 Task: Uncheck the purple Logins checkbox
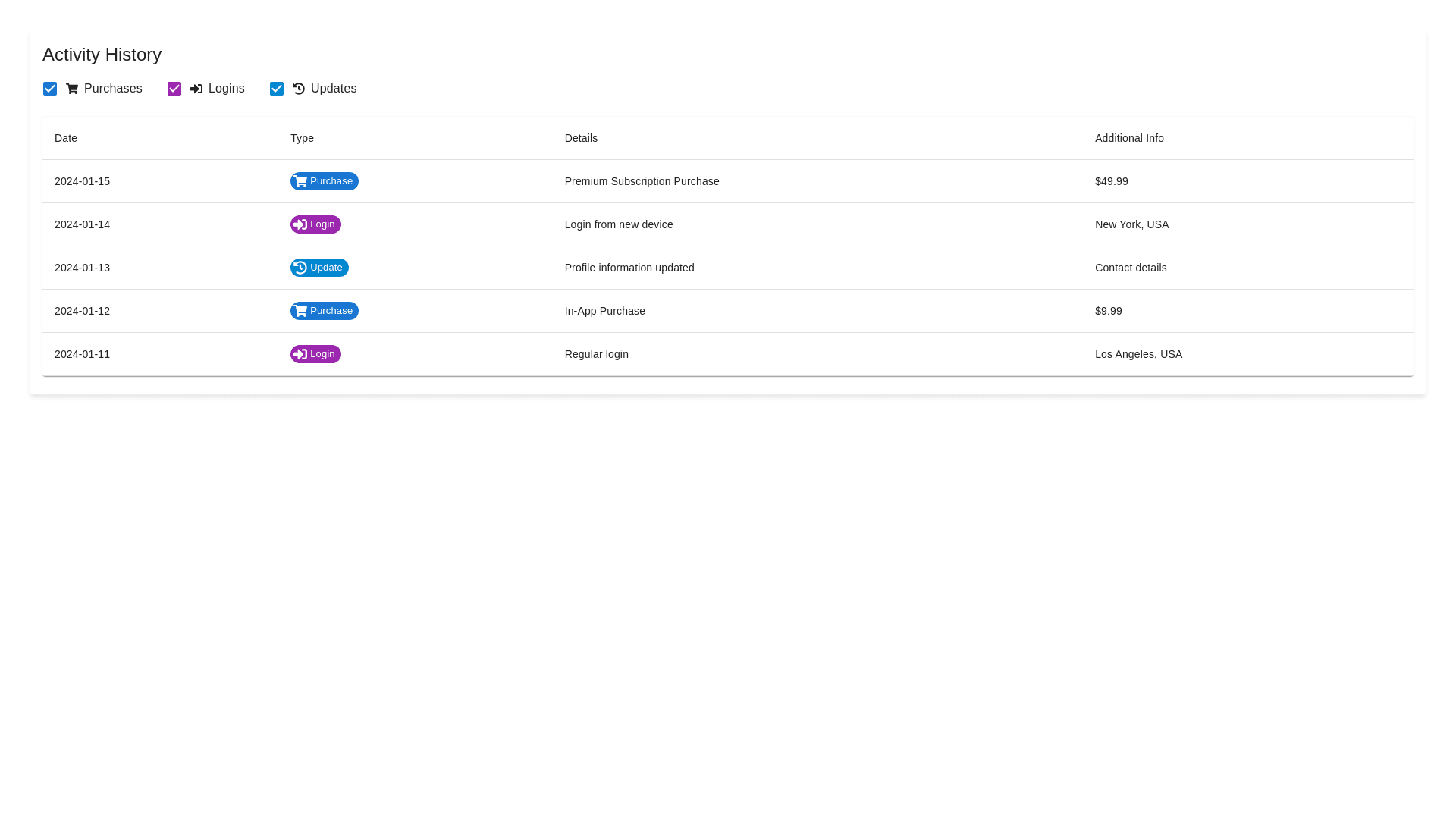pos(174,89)
